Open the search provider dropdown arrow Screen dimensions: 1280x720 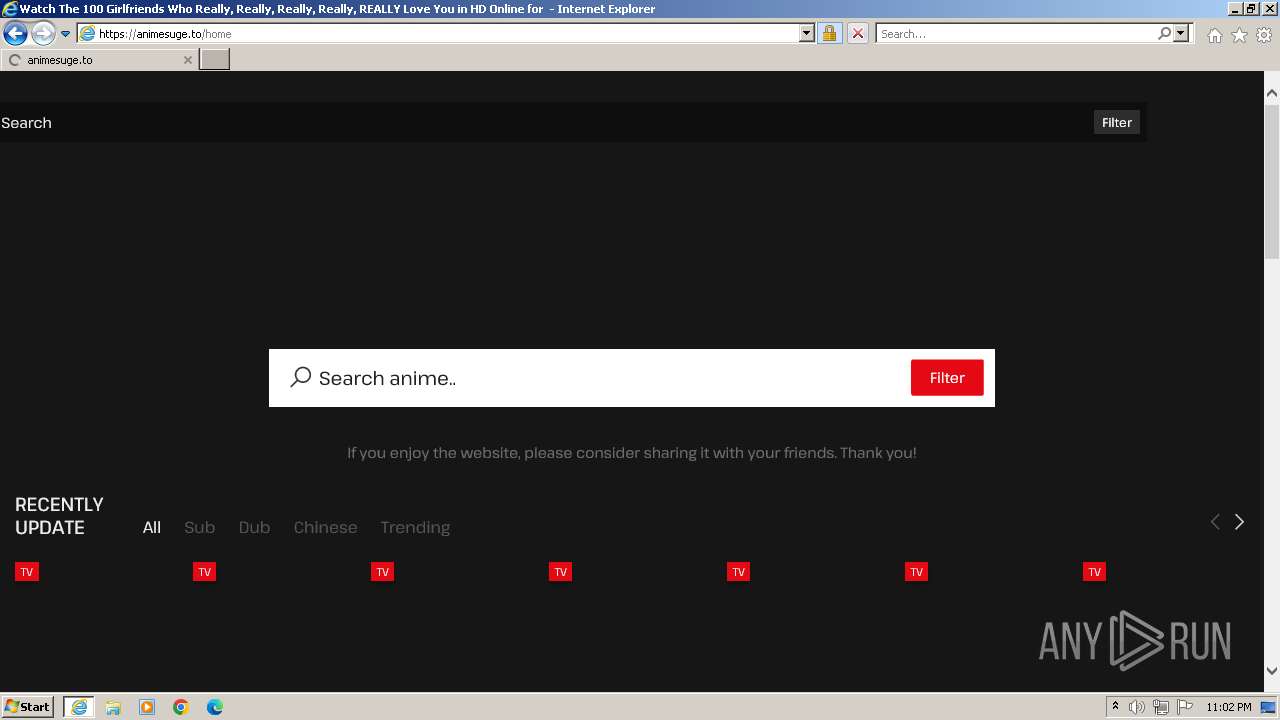tap(1181, 33)
